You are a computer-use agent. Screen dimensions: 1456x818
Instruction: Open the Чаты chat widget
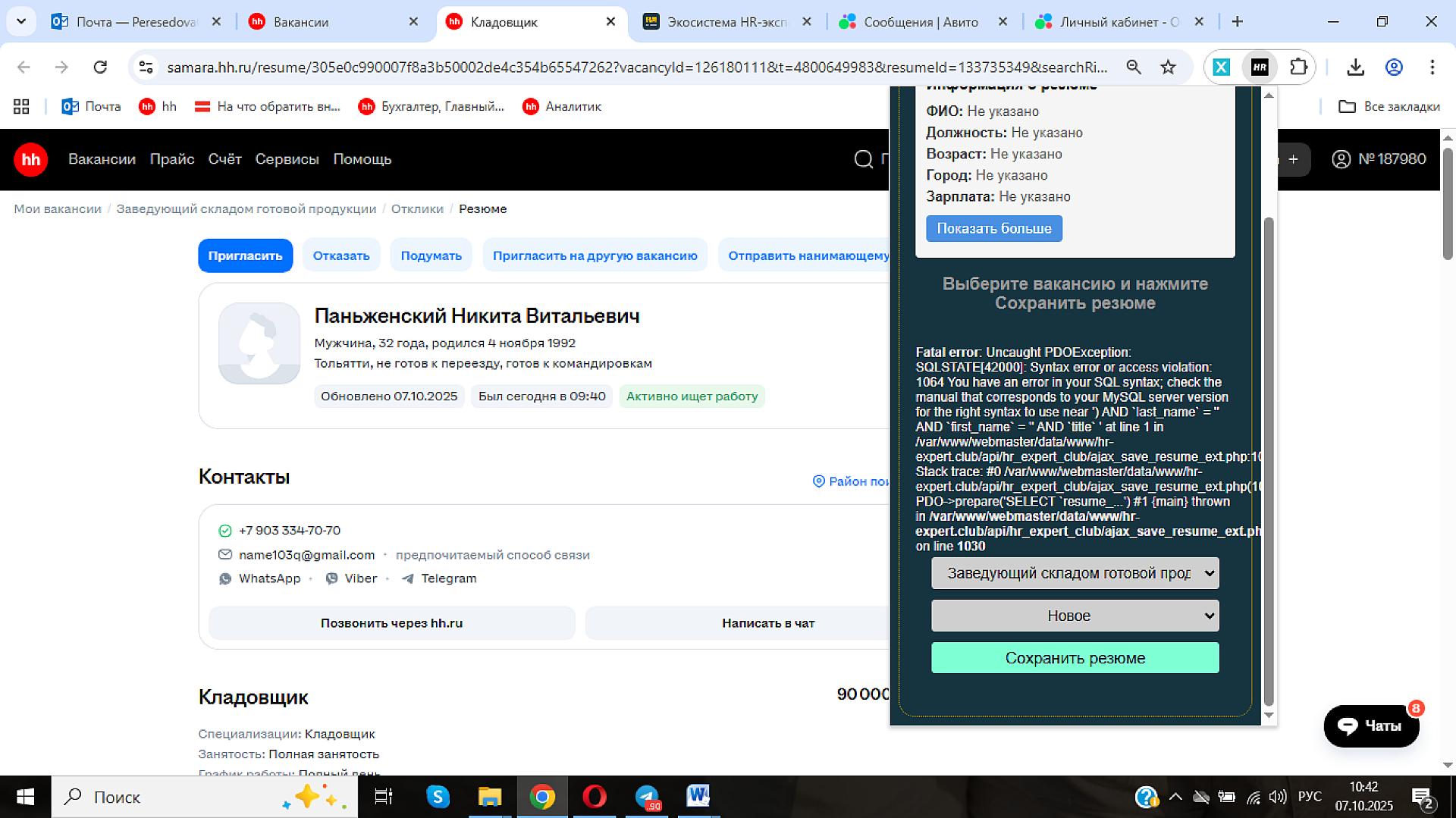(x=1370, y=726)
